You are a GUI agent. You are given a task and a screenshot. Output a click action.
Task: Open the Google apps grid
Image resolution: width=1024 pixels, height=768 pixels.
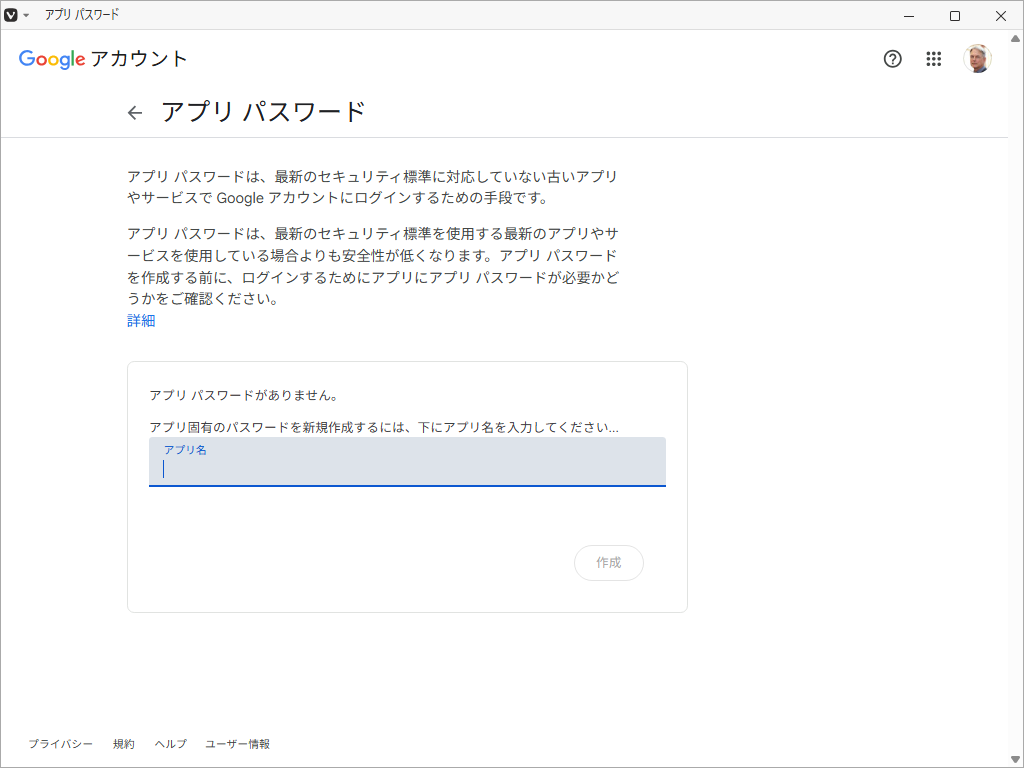tap(934, 59)
